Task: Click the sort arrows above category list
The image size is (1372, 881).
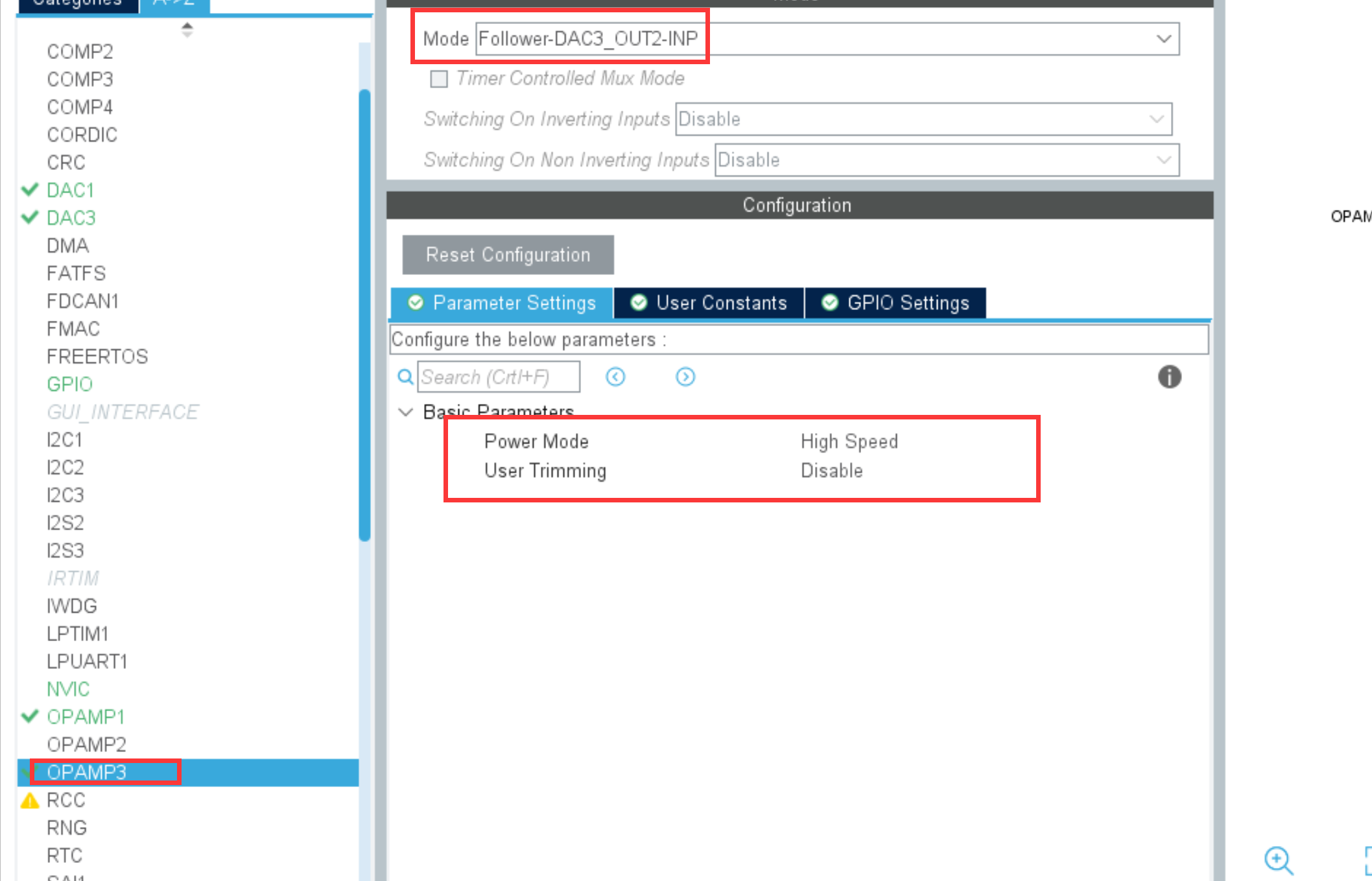Action: [187, 29]
